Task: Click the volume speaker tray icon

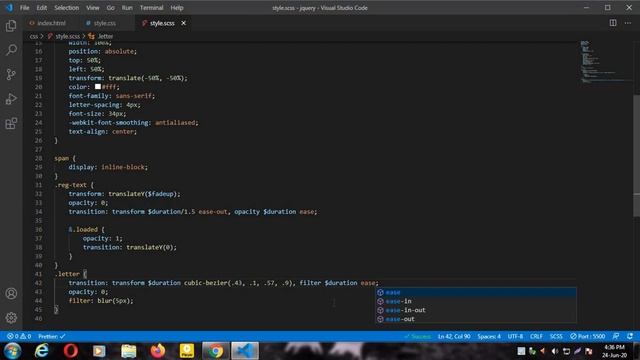Action: 554,351
